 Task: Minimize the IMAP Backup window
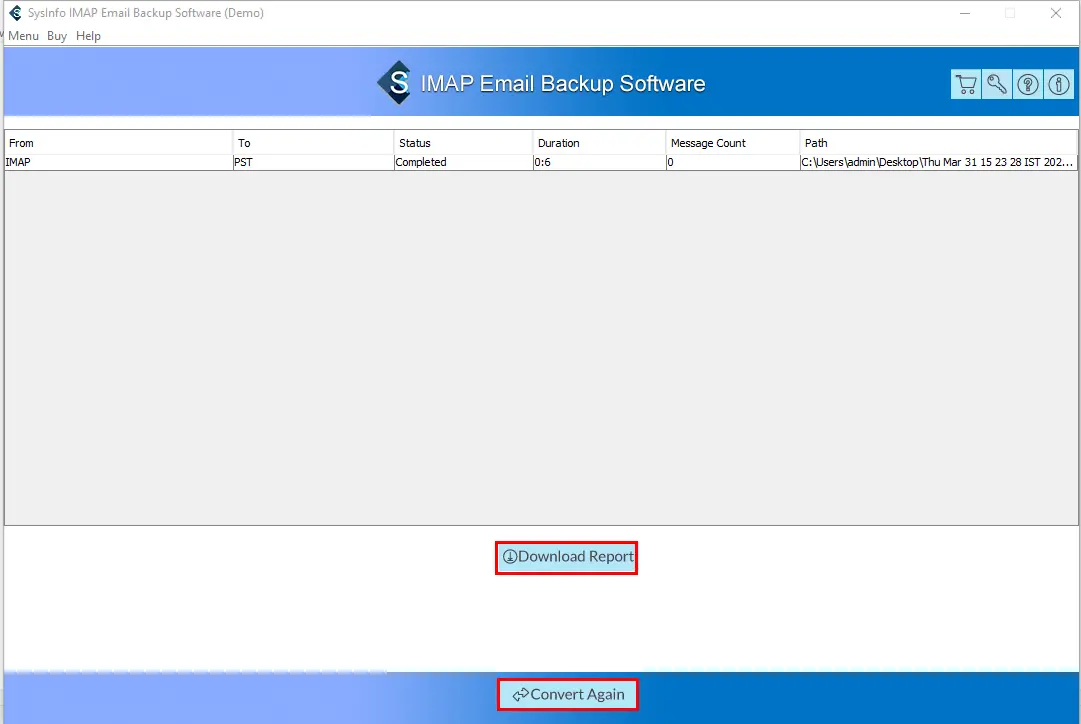[965, 14]
